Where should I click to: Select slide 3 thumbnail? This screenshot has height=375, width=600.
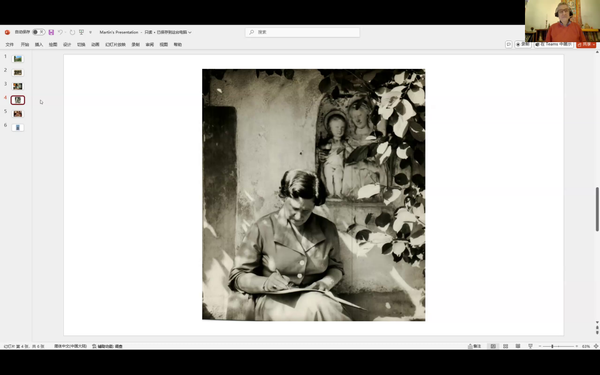tap(18, 86)
